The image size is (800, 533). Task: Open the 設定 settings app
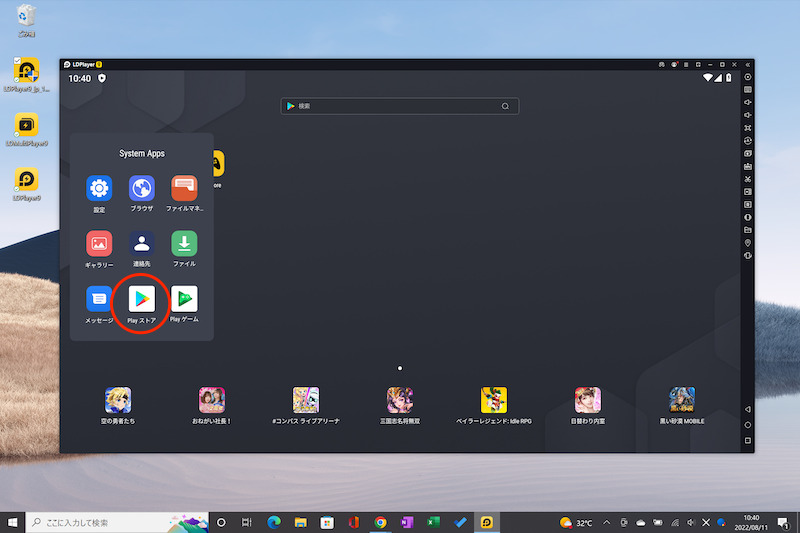[x=99, y=189]
